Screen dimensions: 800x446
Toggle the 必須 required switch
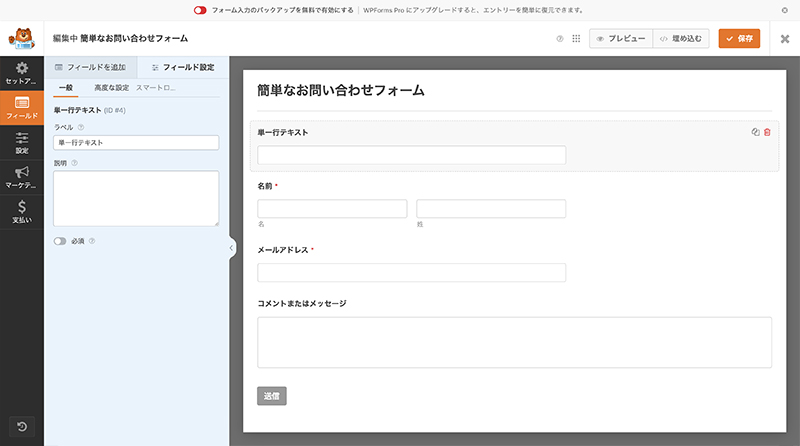[x=61, y=241]
